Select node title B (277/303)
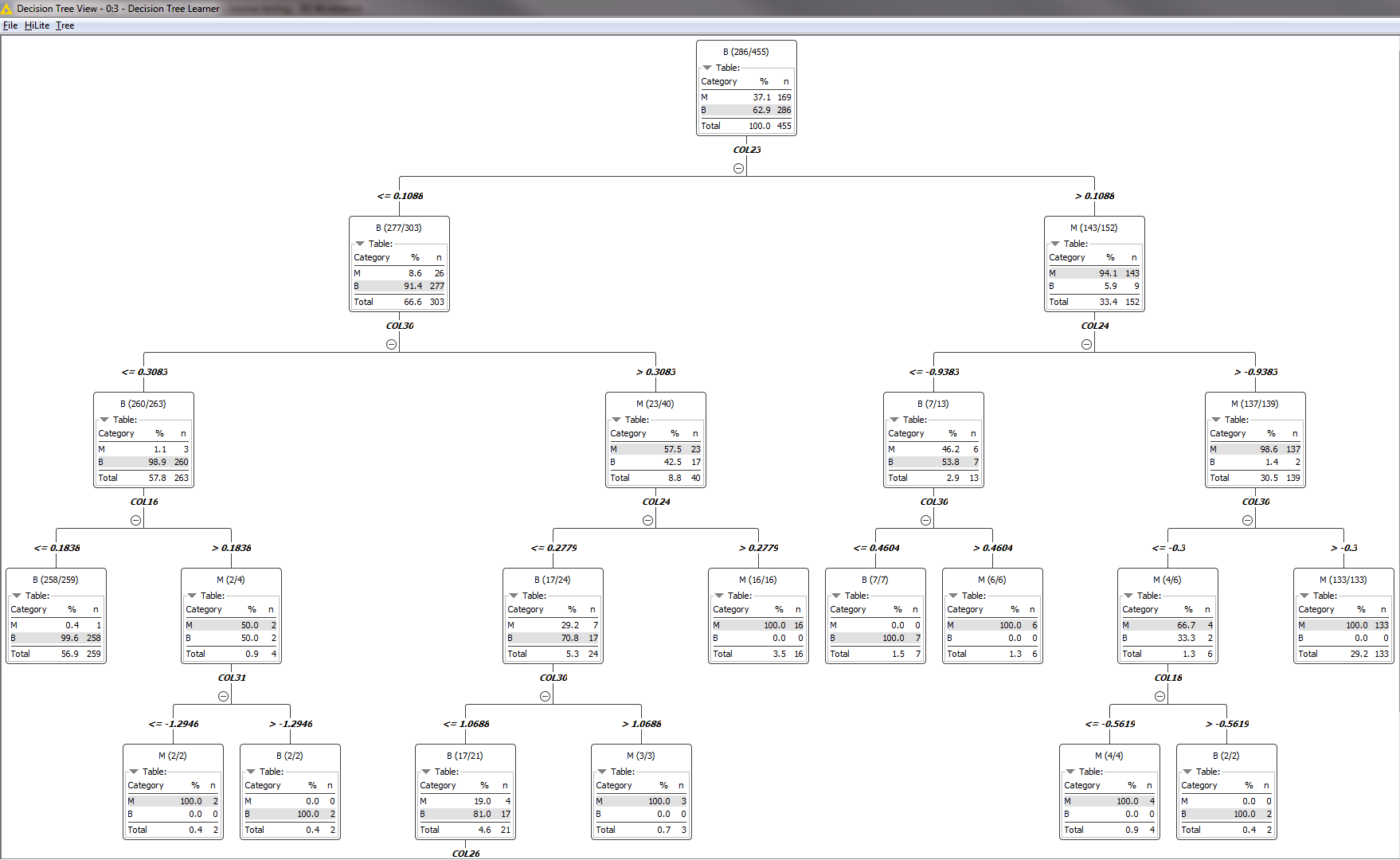1400x860 pixels. click(399, 228)
